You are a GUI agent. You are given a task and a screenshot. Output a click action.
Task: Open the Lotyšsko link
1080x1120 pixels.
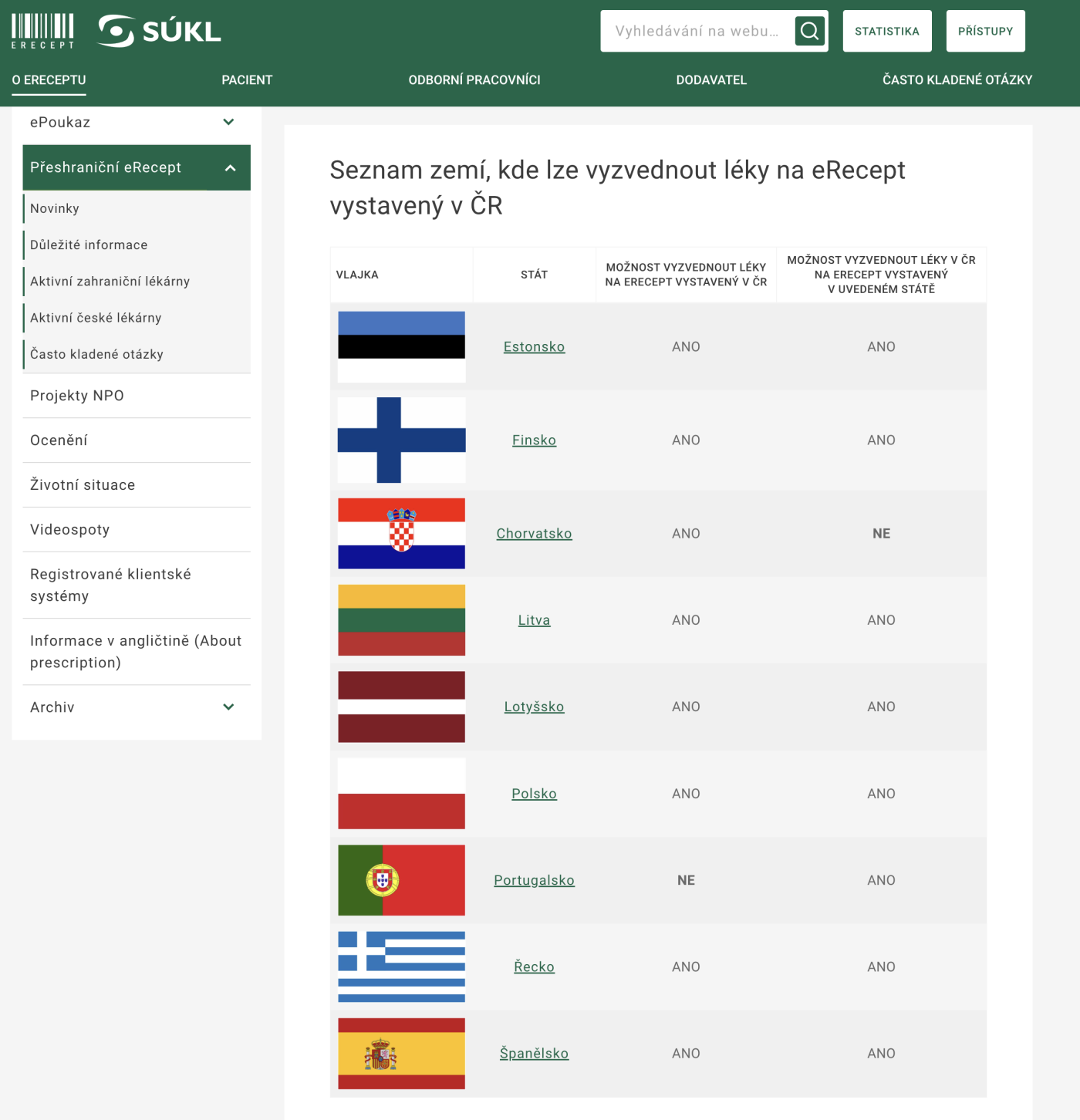pos(534,707)
